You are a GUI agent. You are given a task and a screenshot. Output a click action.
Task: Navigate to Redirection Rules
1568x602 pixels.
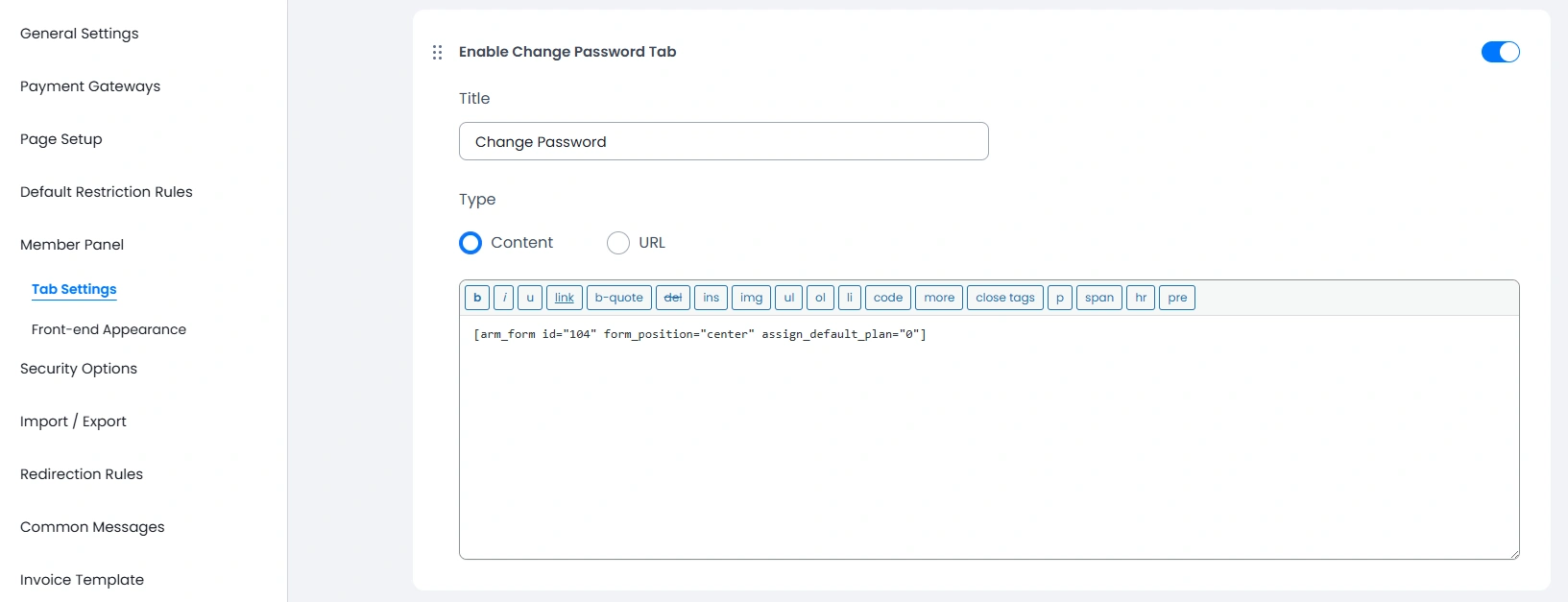tap(81, 474)
